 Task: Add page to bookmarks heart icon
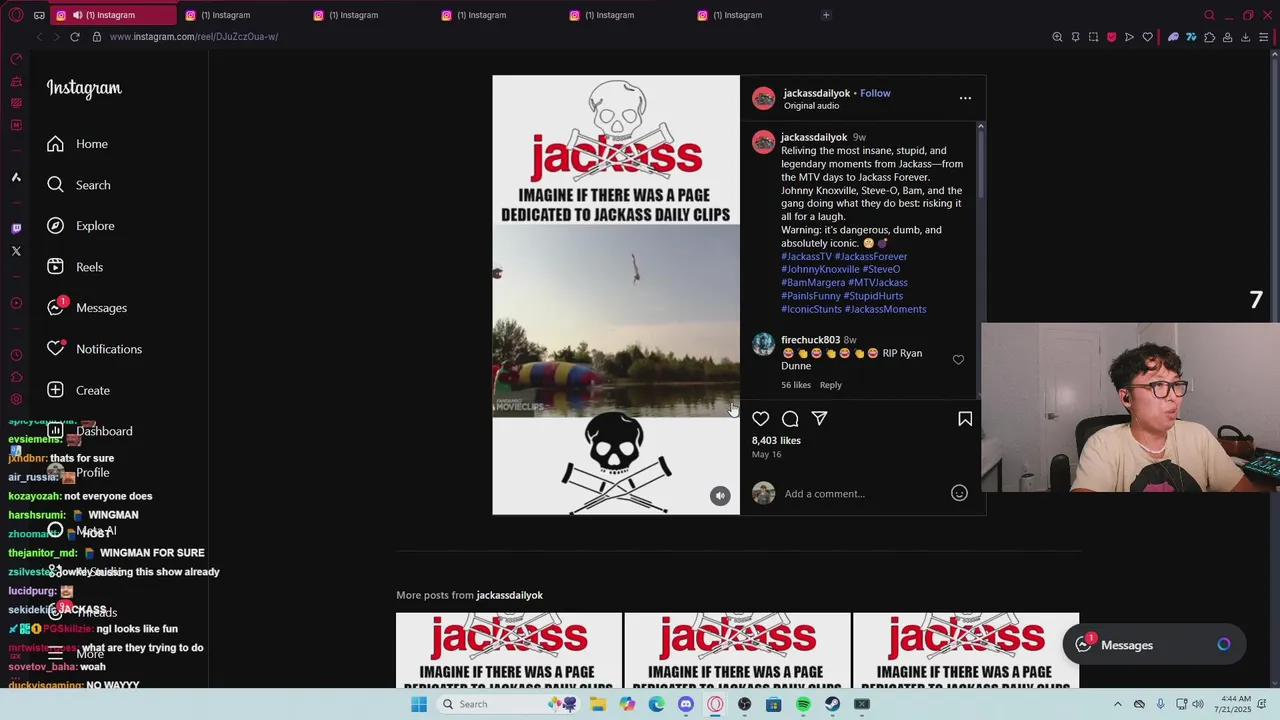1147,37
